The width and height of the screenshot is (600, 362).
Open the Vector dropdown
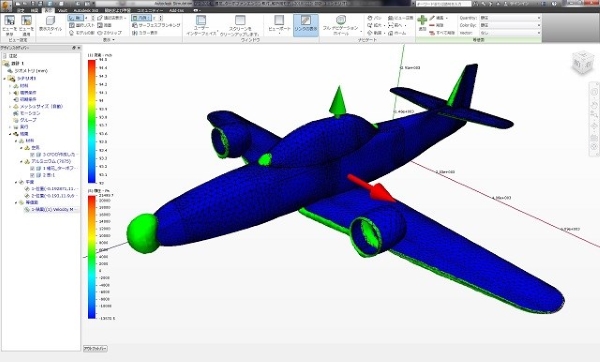tap(510, 33)
